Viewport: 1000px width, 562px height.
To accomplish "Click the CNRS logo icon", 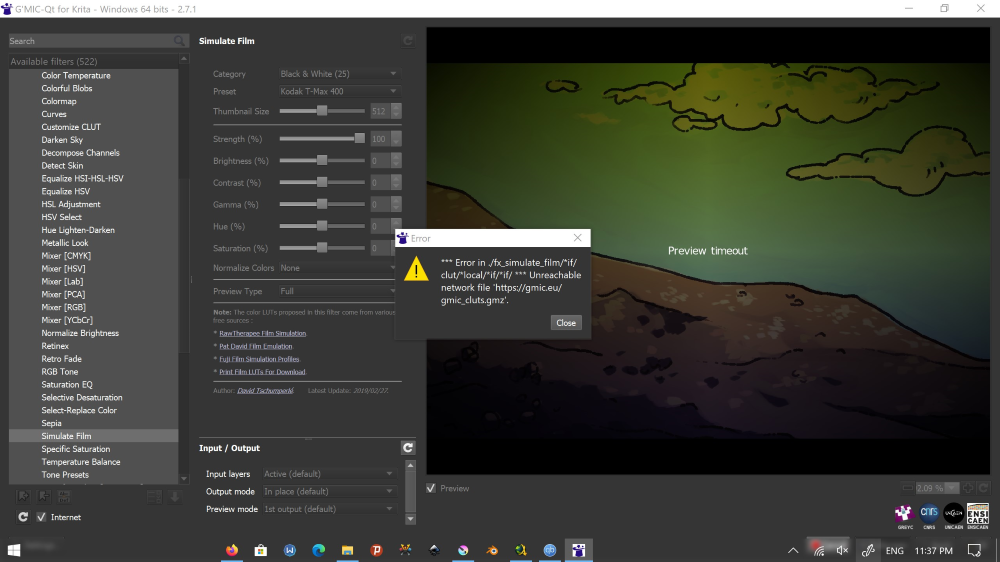I will 928,513.
